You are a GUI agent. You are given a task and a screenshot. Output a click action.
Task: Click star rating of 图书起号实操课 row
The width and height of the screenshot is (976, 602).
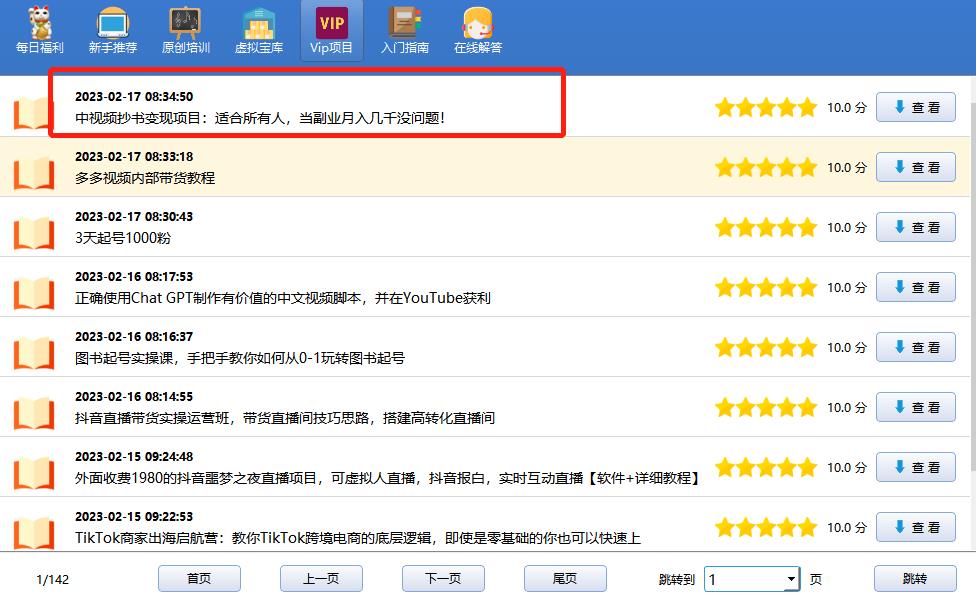[x=766, y=347]
